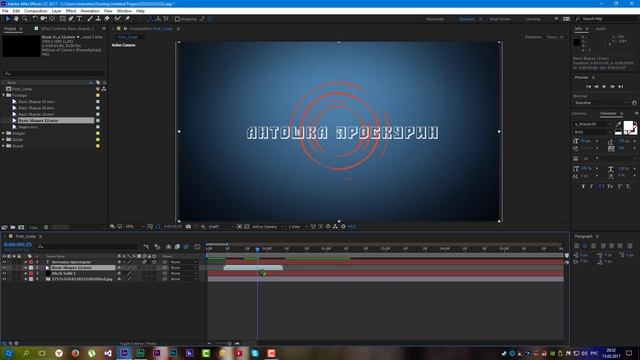
Task: Hide the Black Solid 1 layer
Action: click(x=4, y=273)
